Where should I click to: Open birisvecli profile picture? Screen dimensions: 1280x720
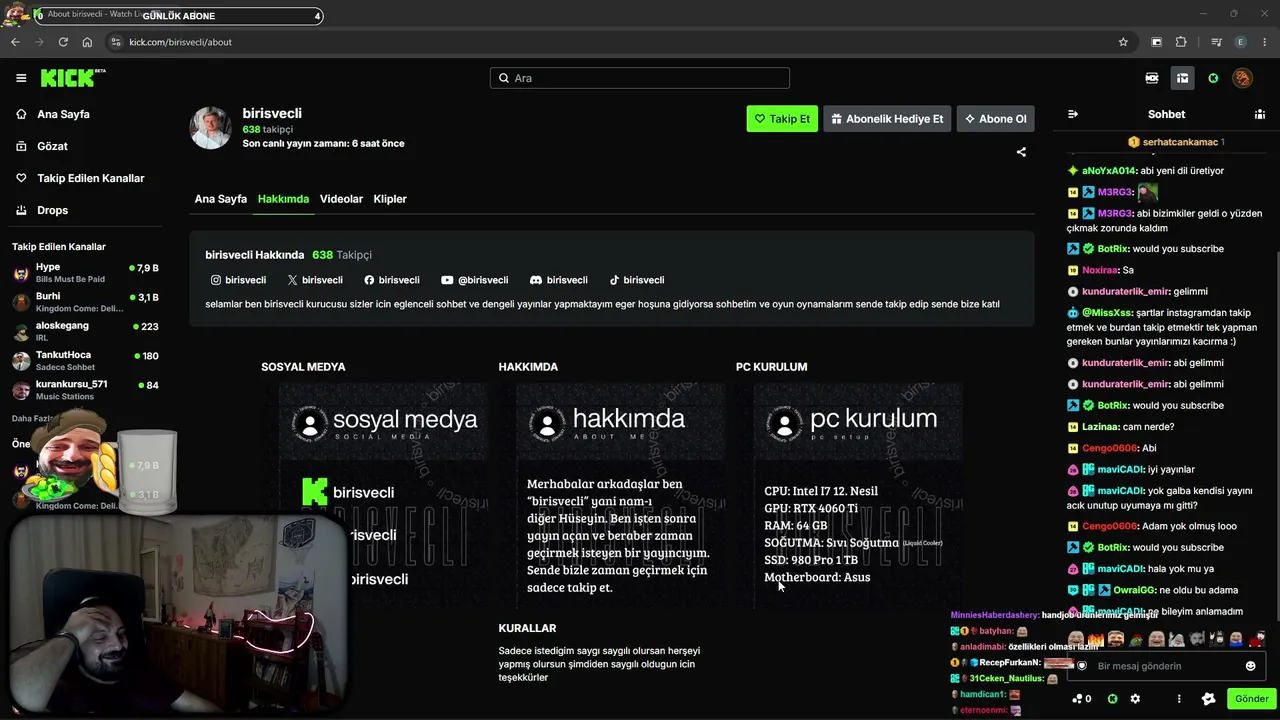pyautogui.click(x=211, y=128)
